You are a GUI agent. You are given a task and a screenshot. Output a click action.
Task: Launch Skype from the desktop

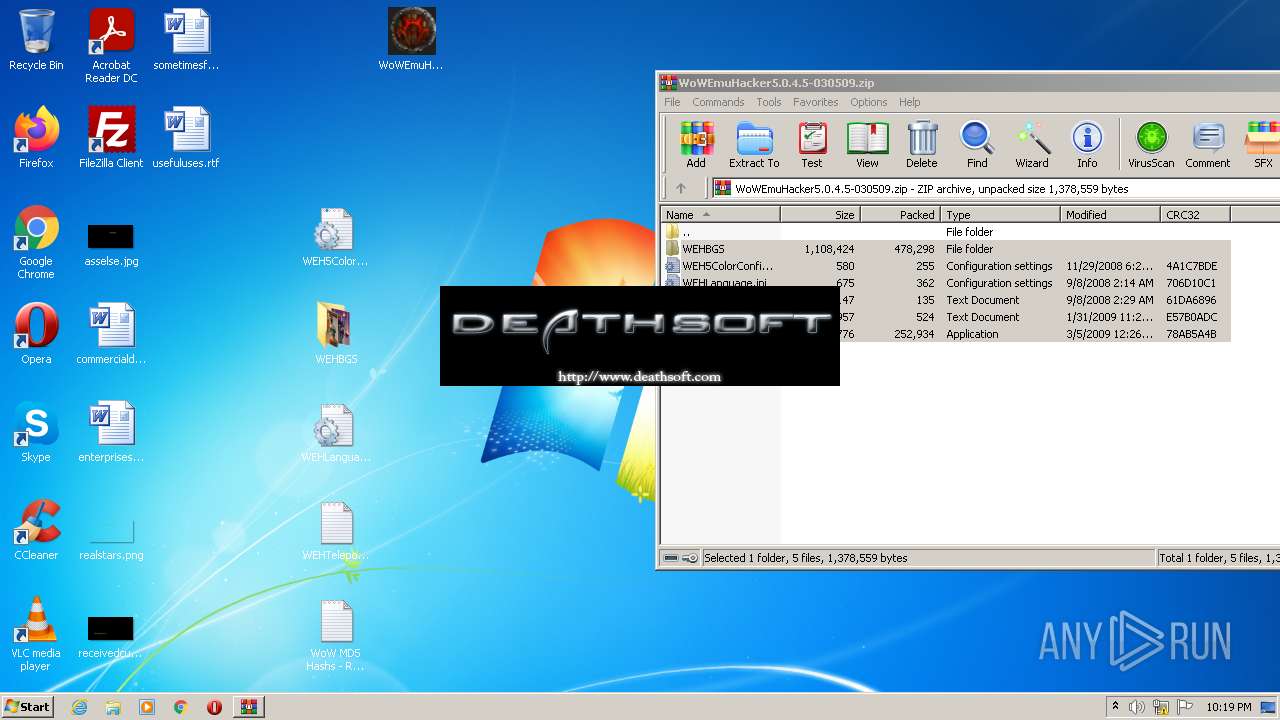pos(36,432)
